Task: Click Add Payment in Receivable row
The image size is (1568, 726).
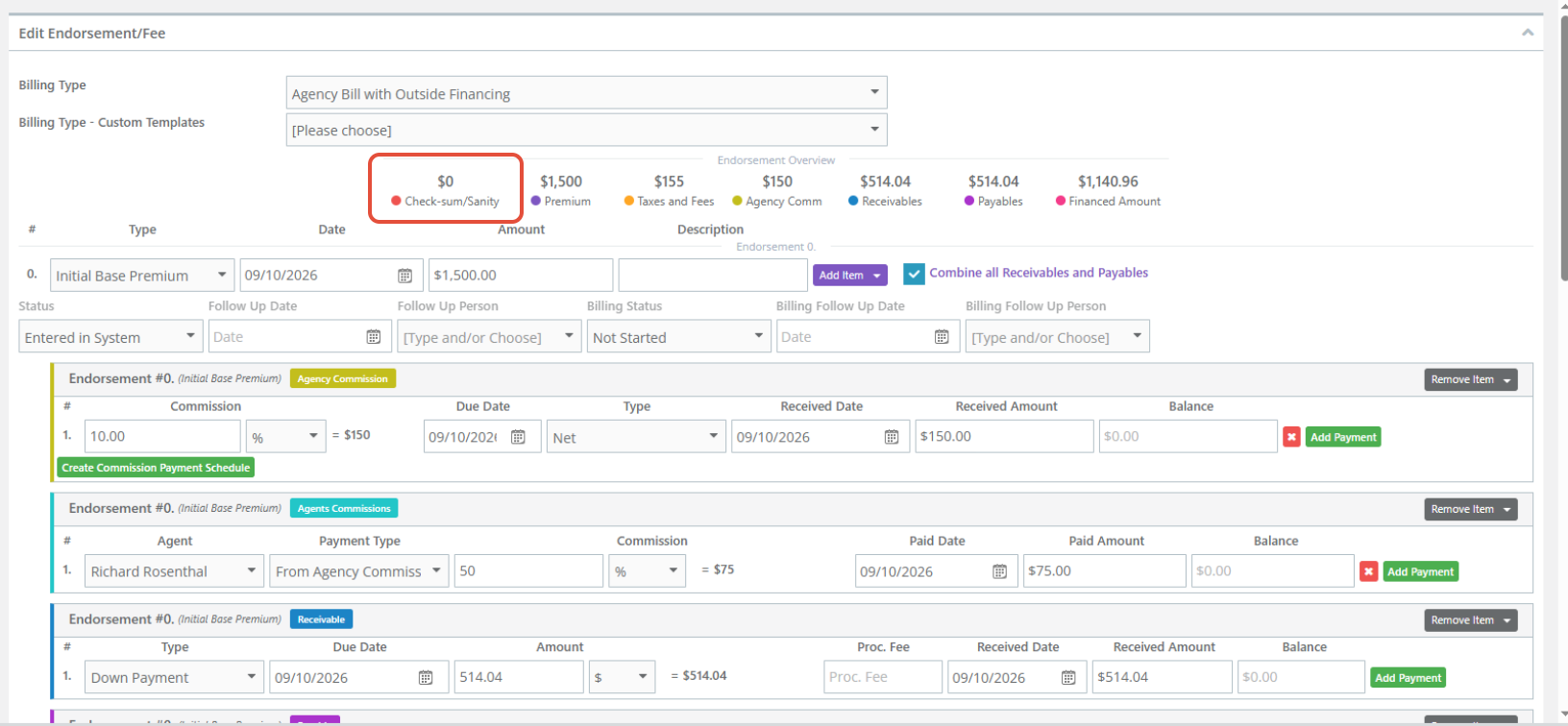Action: pos(1408,678)
